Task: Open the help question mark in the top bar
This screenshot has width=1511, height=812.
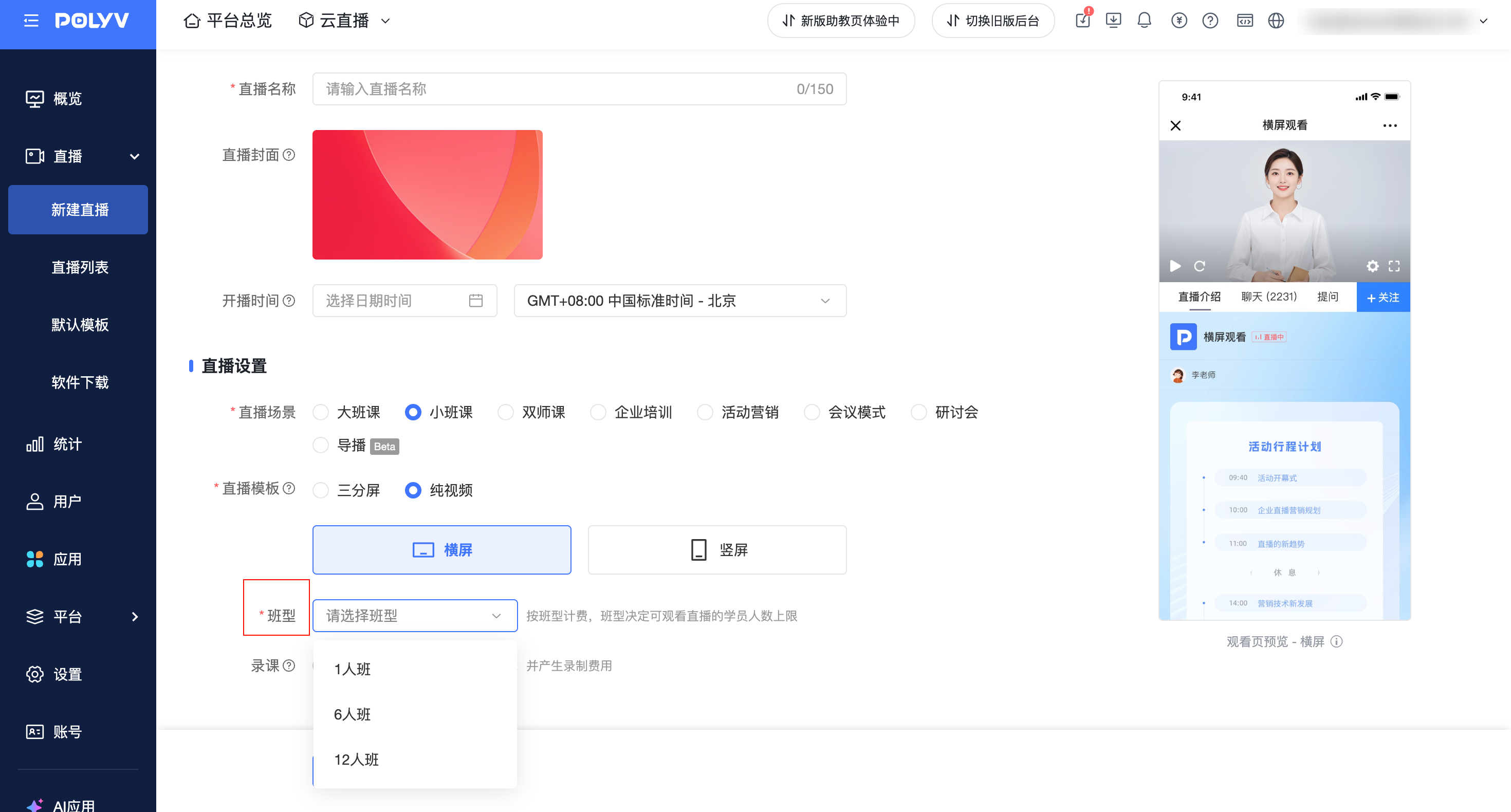Action: [x=1210, y=21]
